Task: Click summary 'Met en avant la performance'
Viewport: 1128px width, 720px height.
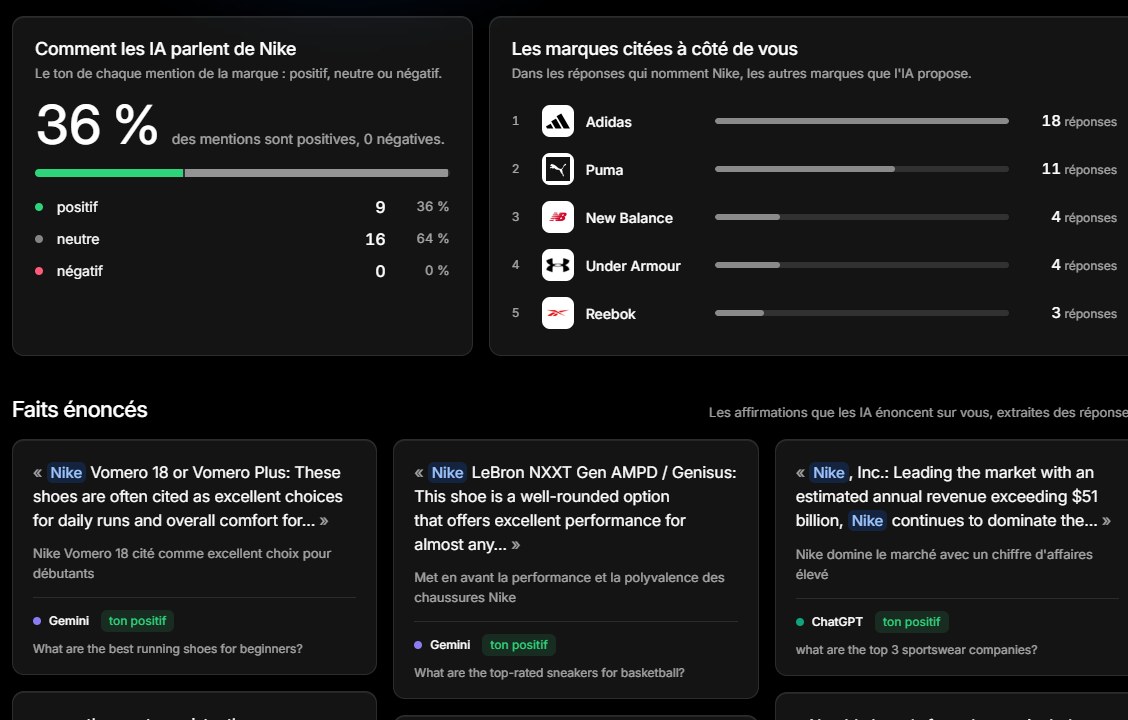Action: (x=569, y=587)
